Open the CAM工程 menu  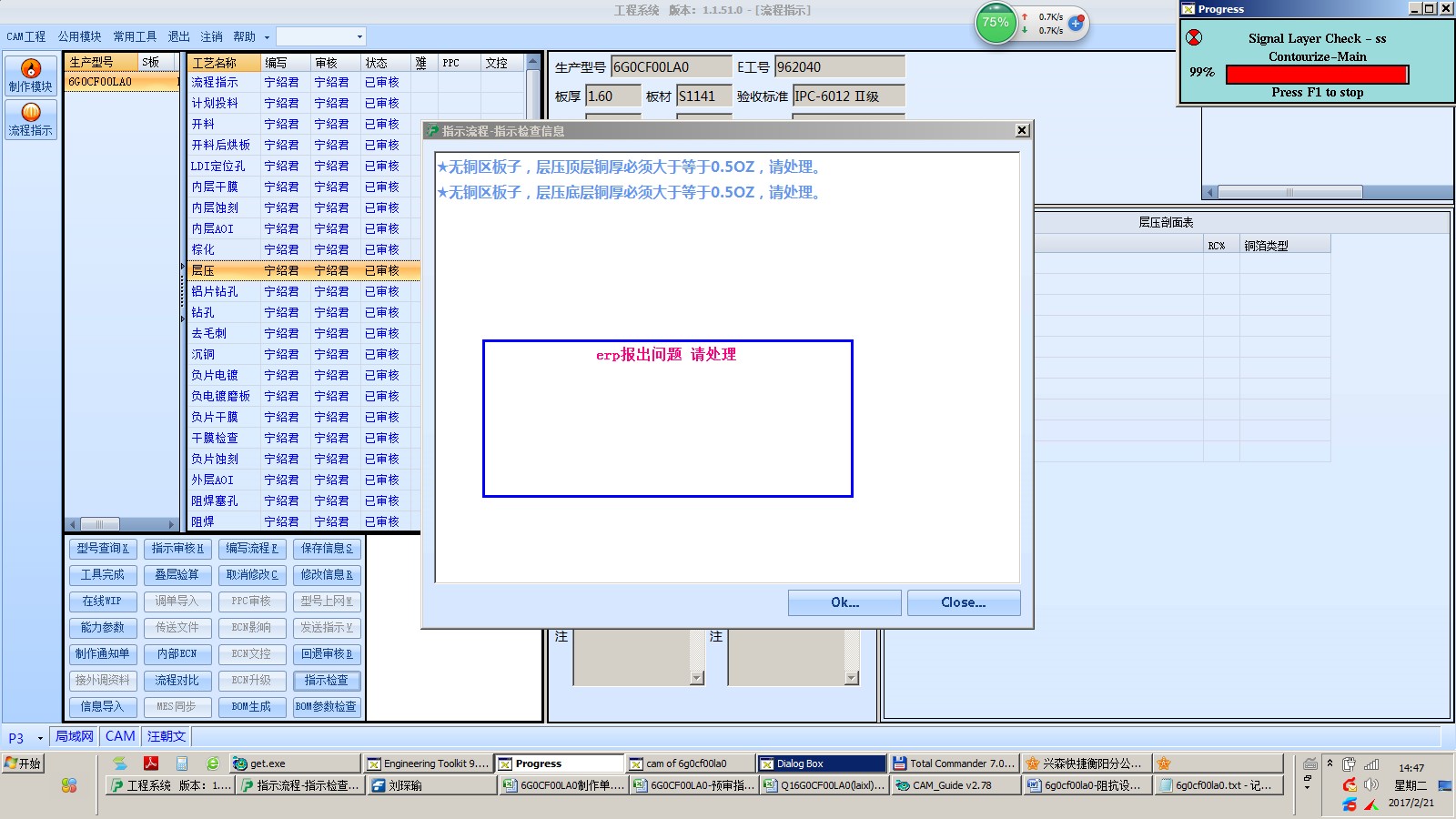(25, 36)
